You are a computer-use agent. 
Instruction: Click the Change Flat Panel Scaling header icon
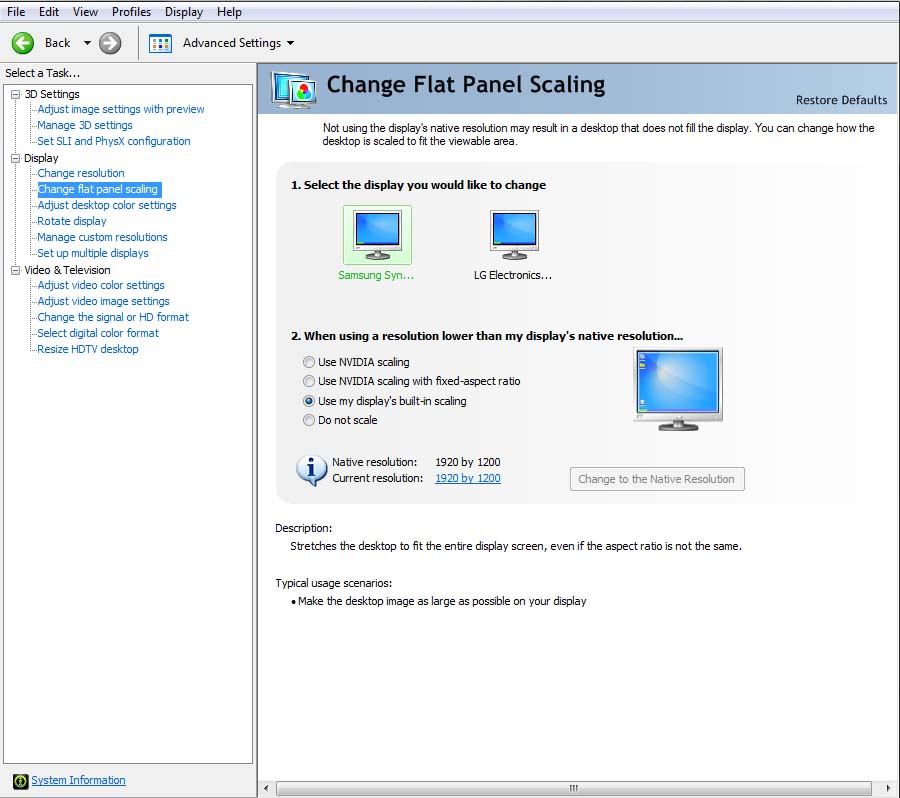coord(294,90)
